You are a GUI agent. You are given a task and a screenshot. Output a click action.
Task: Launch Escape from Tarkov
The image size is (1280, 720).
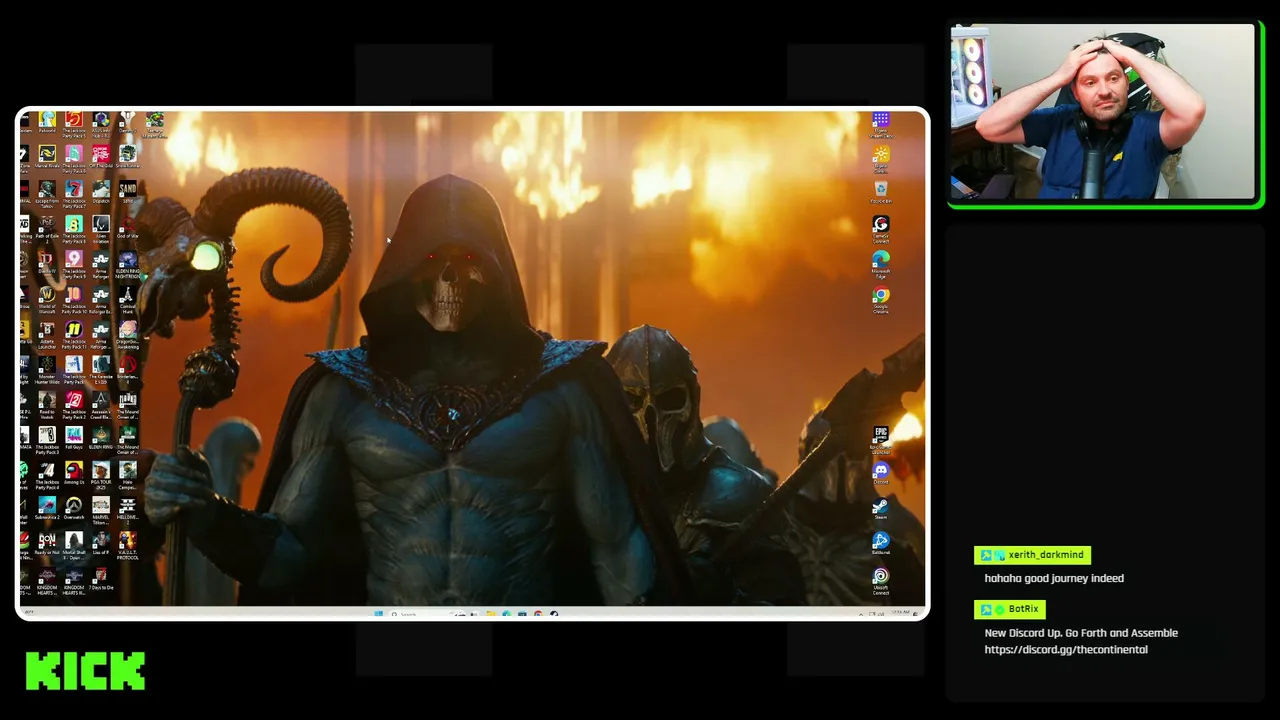47,193
